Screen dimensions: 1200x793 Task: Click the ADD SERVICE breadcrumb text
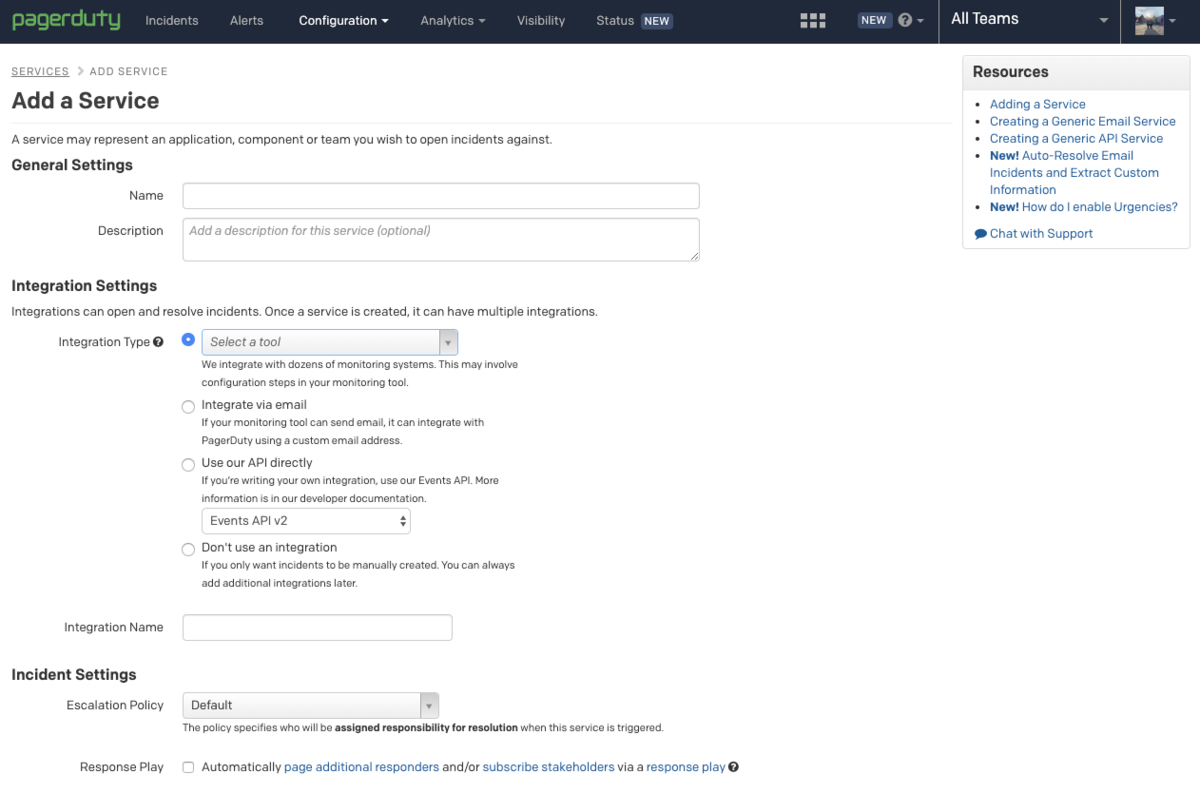pos(129,72)
